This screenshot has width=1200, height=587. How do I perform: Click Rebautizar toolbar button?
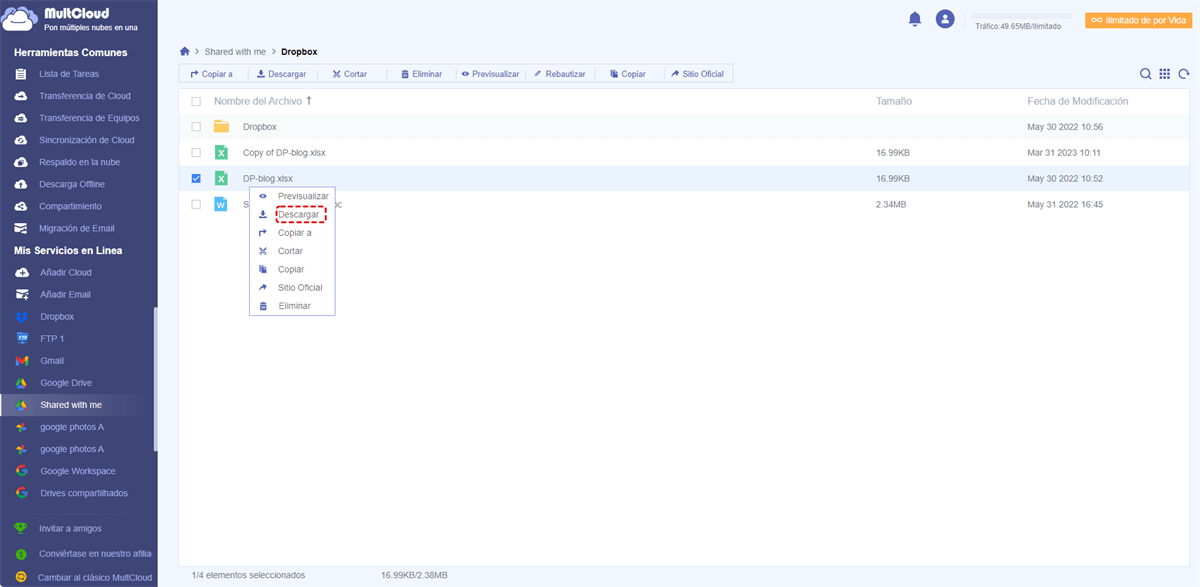[560, 74]
